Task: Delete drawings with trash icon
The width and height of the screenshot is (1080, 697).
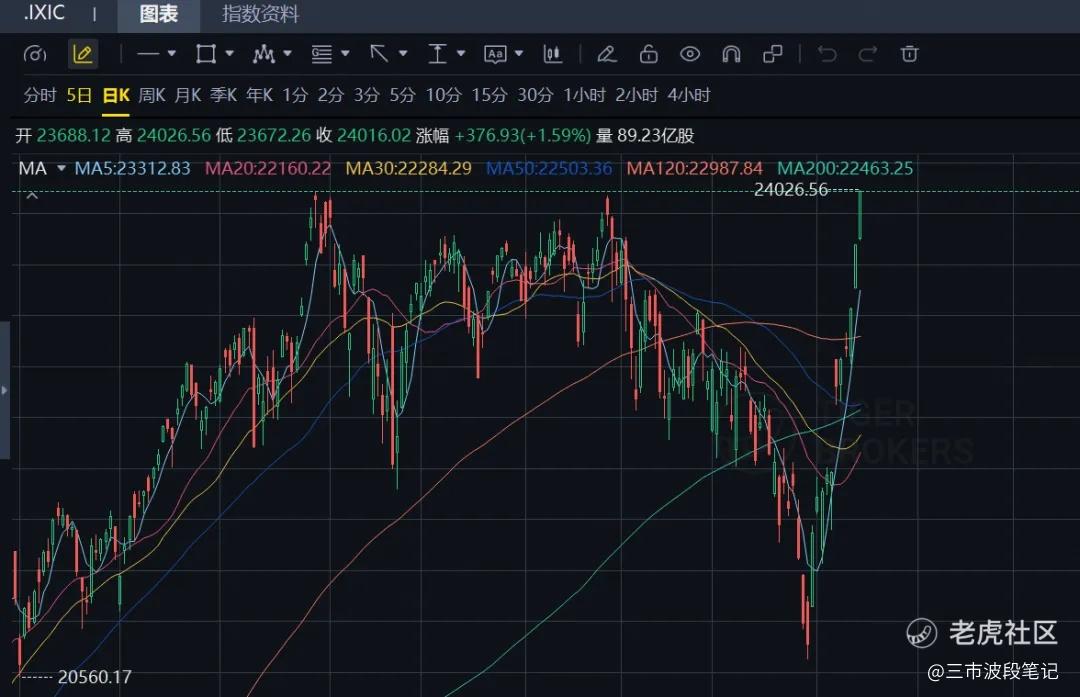Action: coord(909,54)
